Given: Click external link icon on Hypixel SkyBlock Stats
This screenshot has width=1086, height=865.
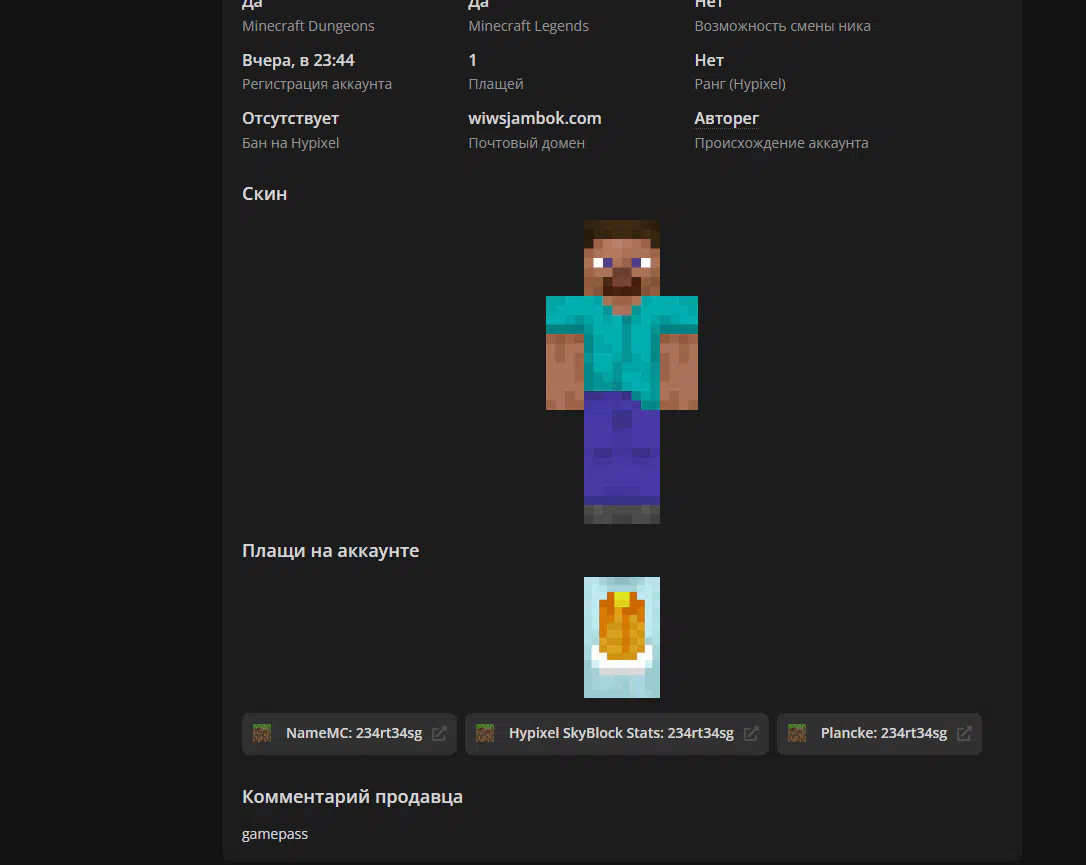Looking at the screenshot, I should point(751,733).
